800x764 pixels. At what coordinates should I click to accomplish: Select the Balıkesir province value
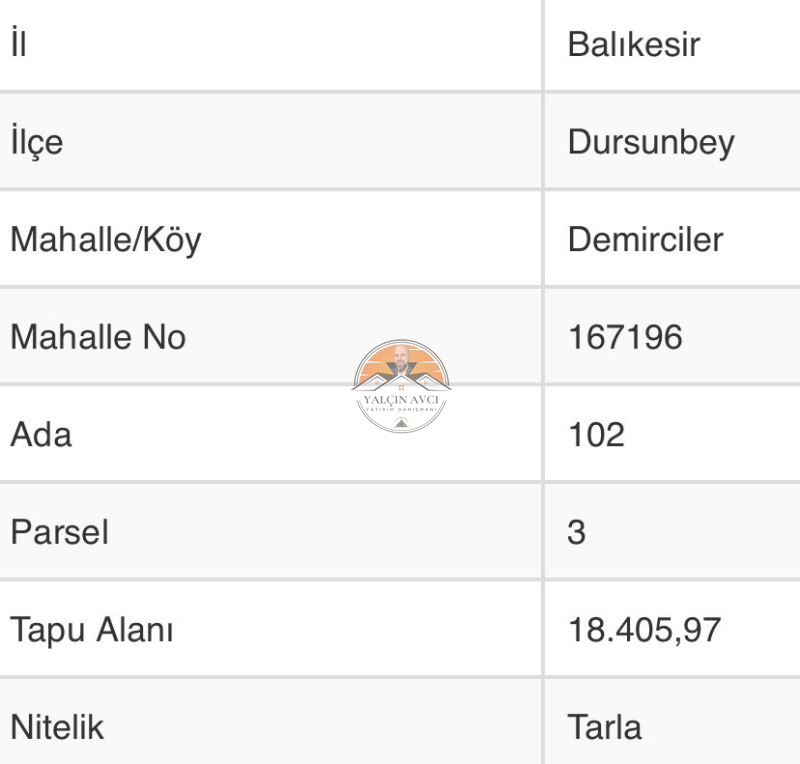pyautogui.click(x=634, y=44)
